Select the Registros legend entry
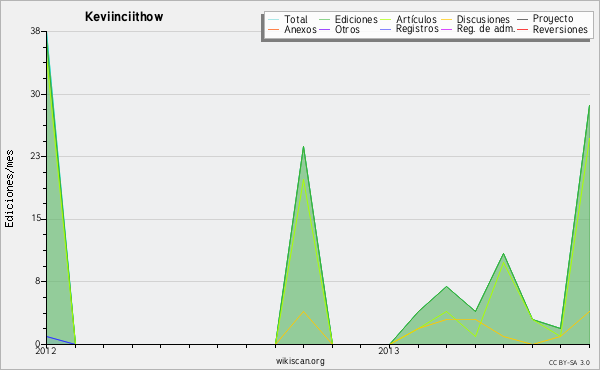Image resolution: width=600 pixels, height=370 pixels. click(417, 29)
